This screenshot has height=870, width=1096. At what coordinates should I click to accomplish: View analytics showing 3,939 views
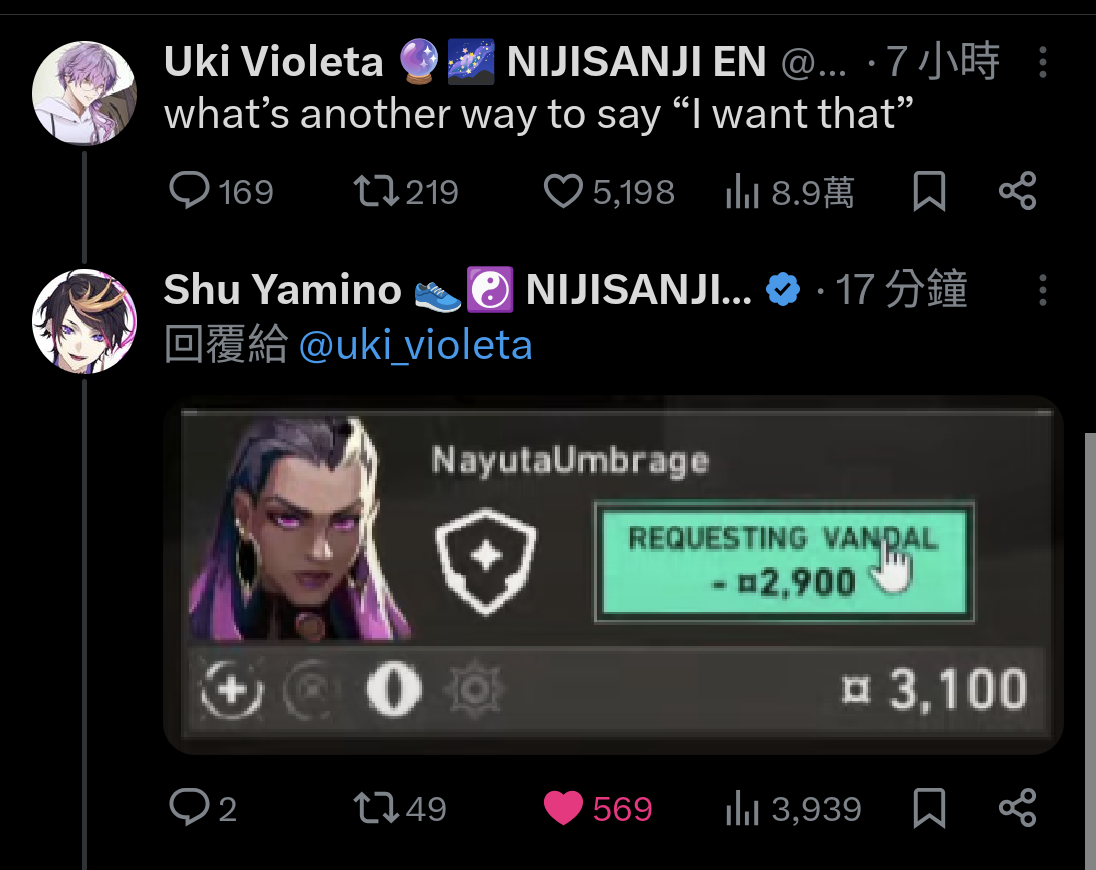pos(793,809)
